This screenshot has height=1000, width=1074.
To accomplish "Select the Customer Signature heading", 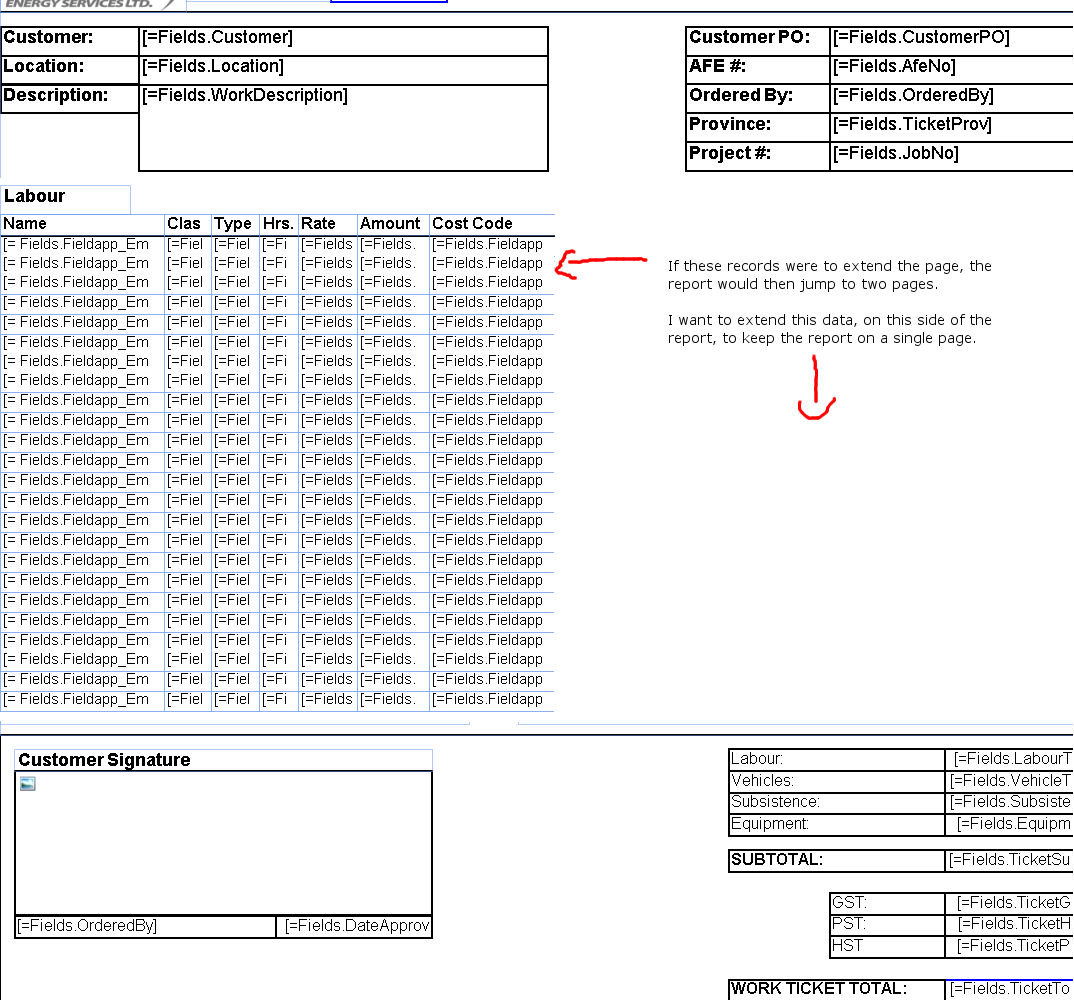I will pyautogui.click(x=223, y=760).
